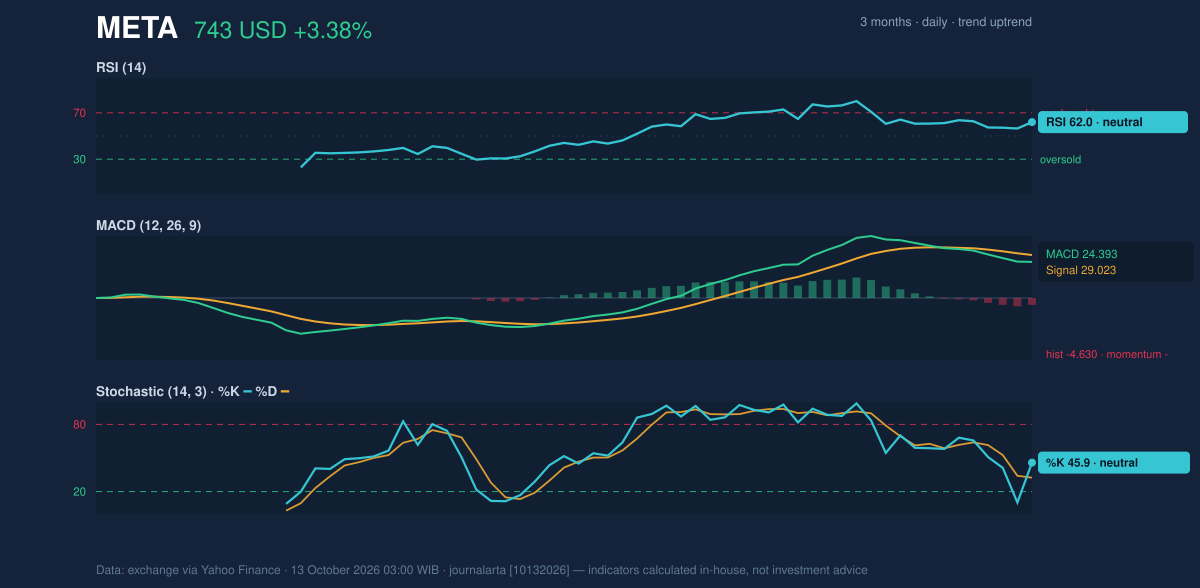Click the RSI 30 axis label
Screen dimensions: 1200x588
79,159
